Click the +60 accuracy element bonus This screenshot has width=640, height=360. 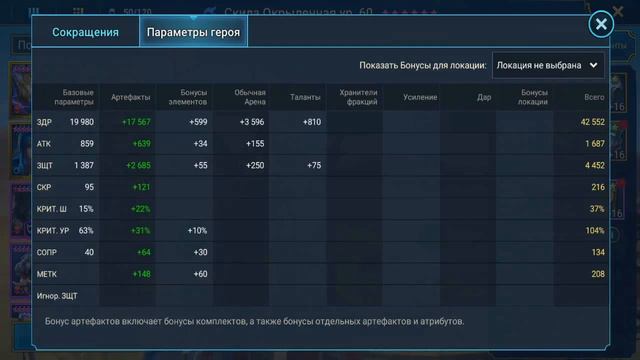click(x=200, y=274)
